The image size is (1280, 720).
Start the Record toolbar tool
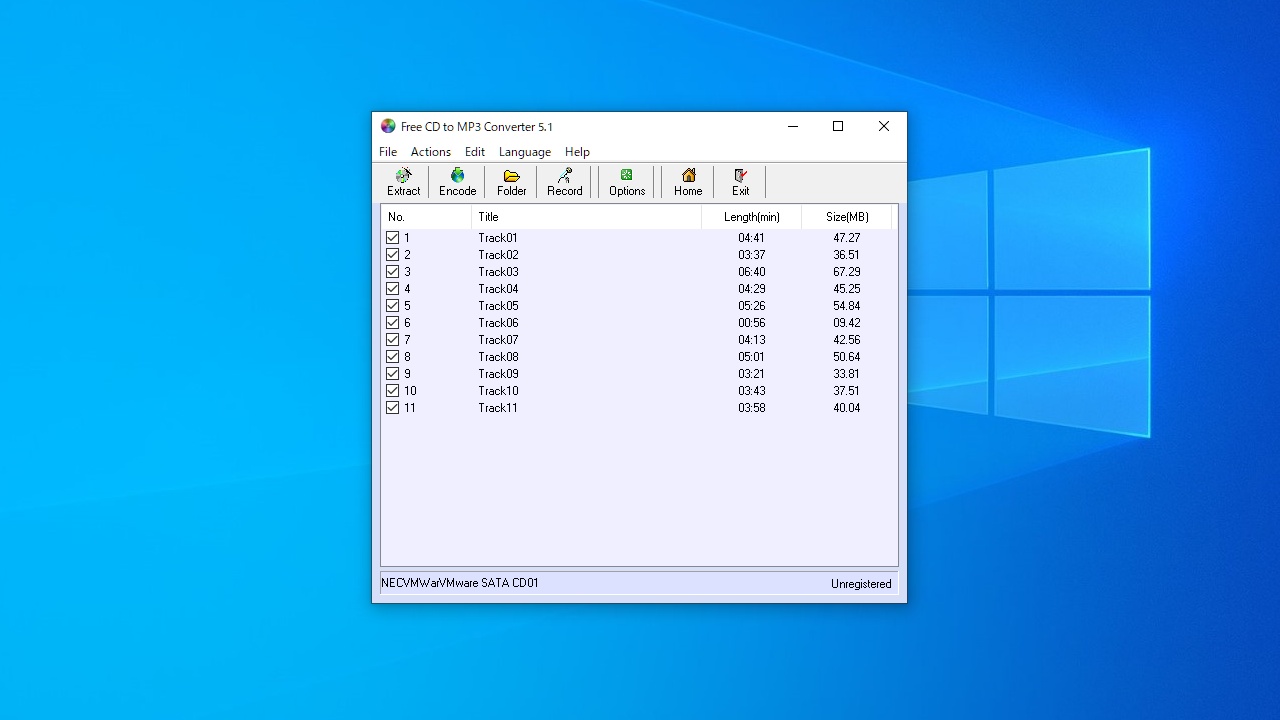coord(564,182)
